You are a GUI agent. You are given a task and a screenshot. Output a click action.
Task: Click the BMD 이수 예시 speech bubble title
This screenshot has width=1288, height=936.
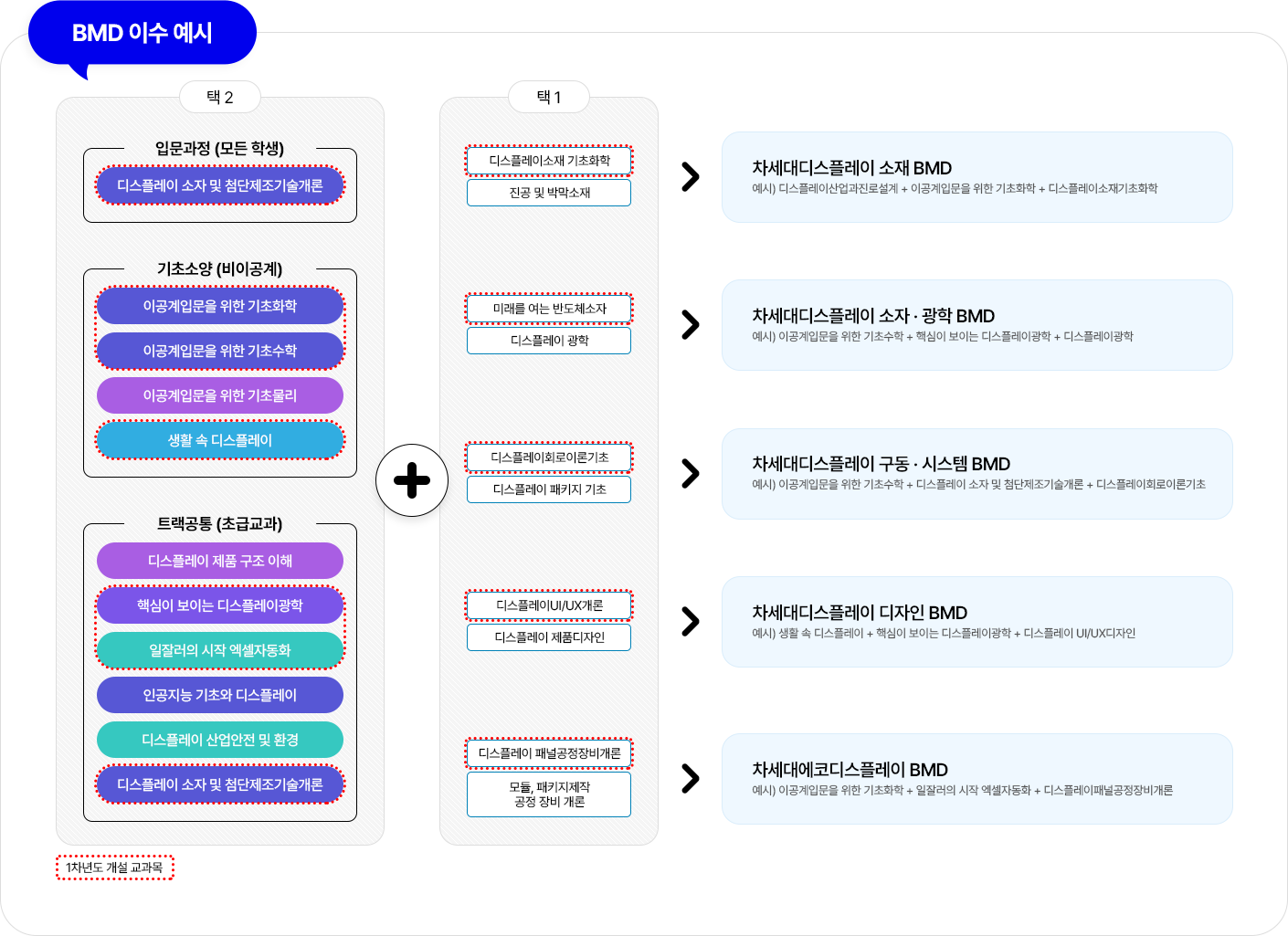click(143, 33)
